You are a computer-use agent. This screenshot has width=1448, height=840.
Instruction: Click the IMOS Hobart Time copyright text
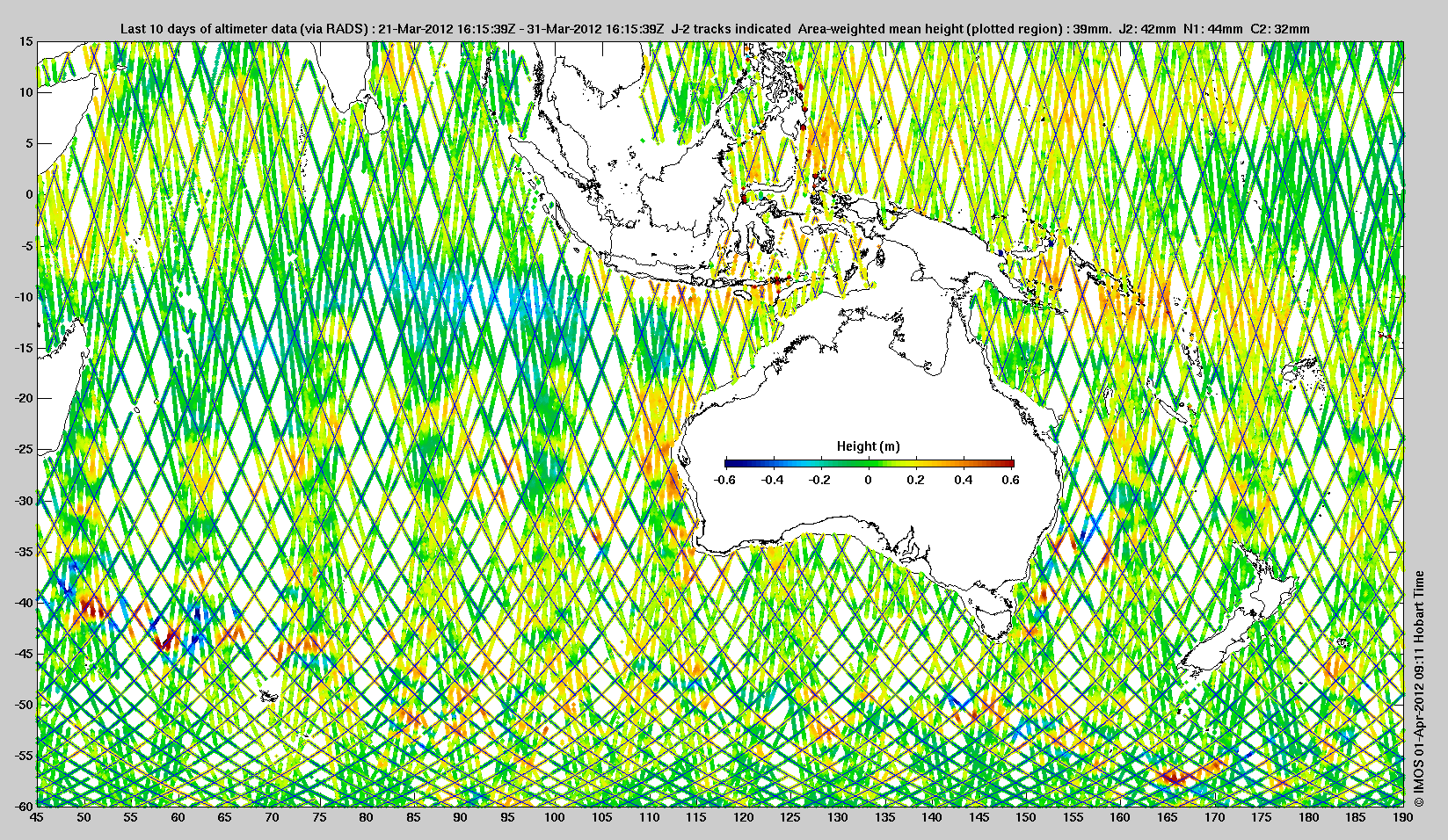tap(1418, 689)
